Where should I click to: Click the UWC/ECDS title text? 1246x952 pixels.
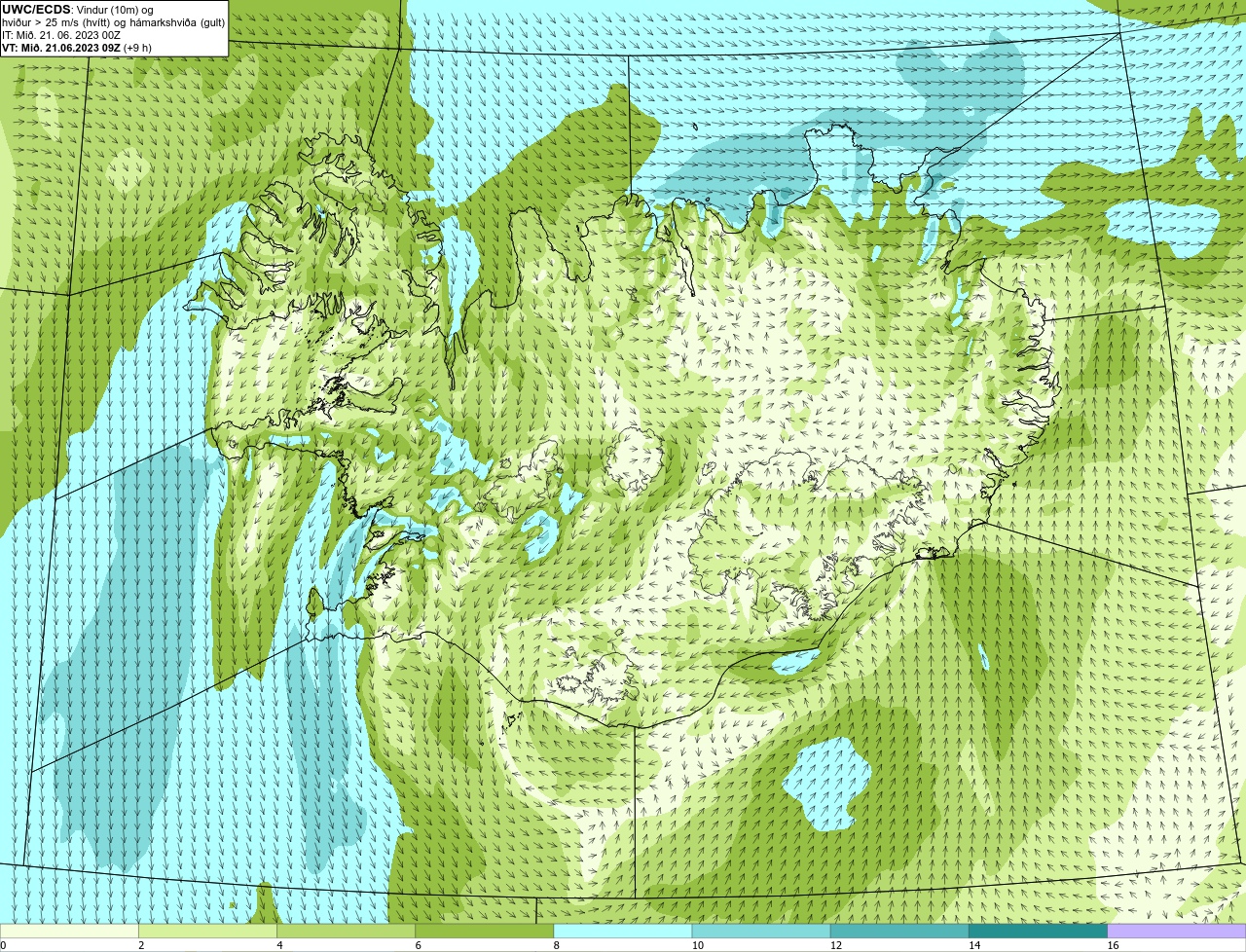[36, 10]
